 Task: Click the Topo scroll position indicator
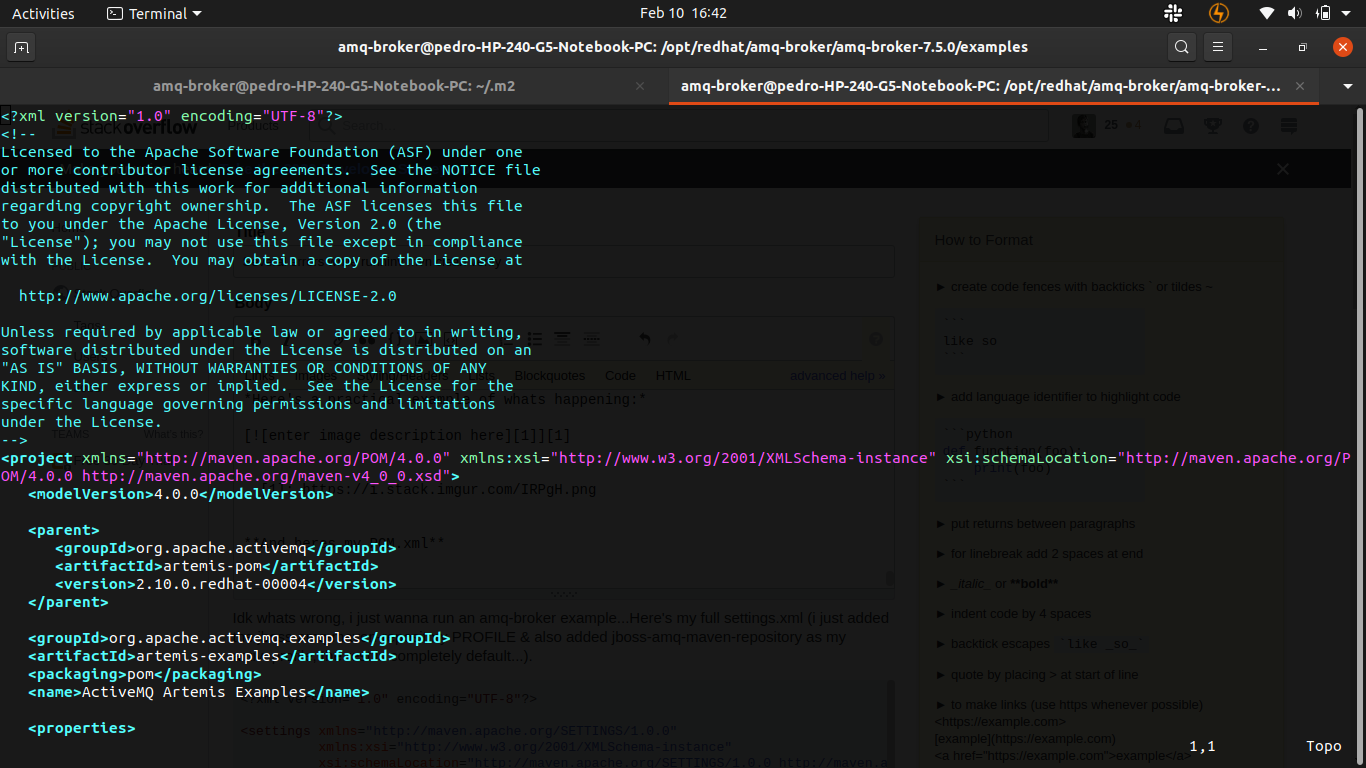pyautogui.click(x=1324, y=746)
